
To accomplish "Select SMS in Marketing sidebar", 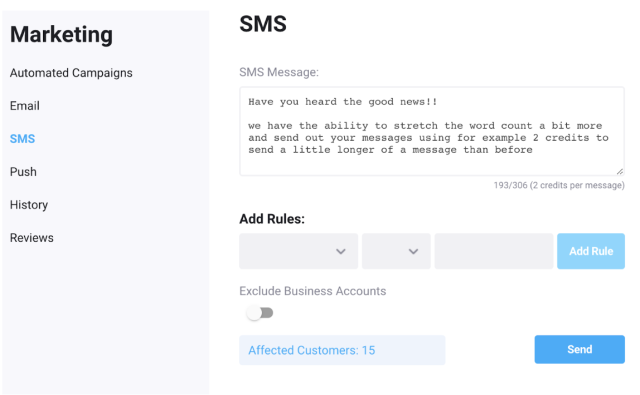I will pos(22,139).
